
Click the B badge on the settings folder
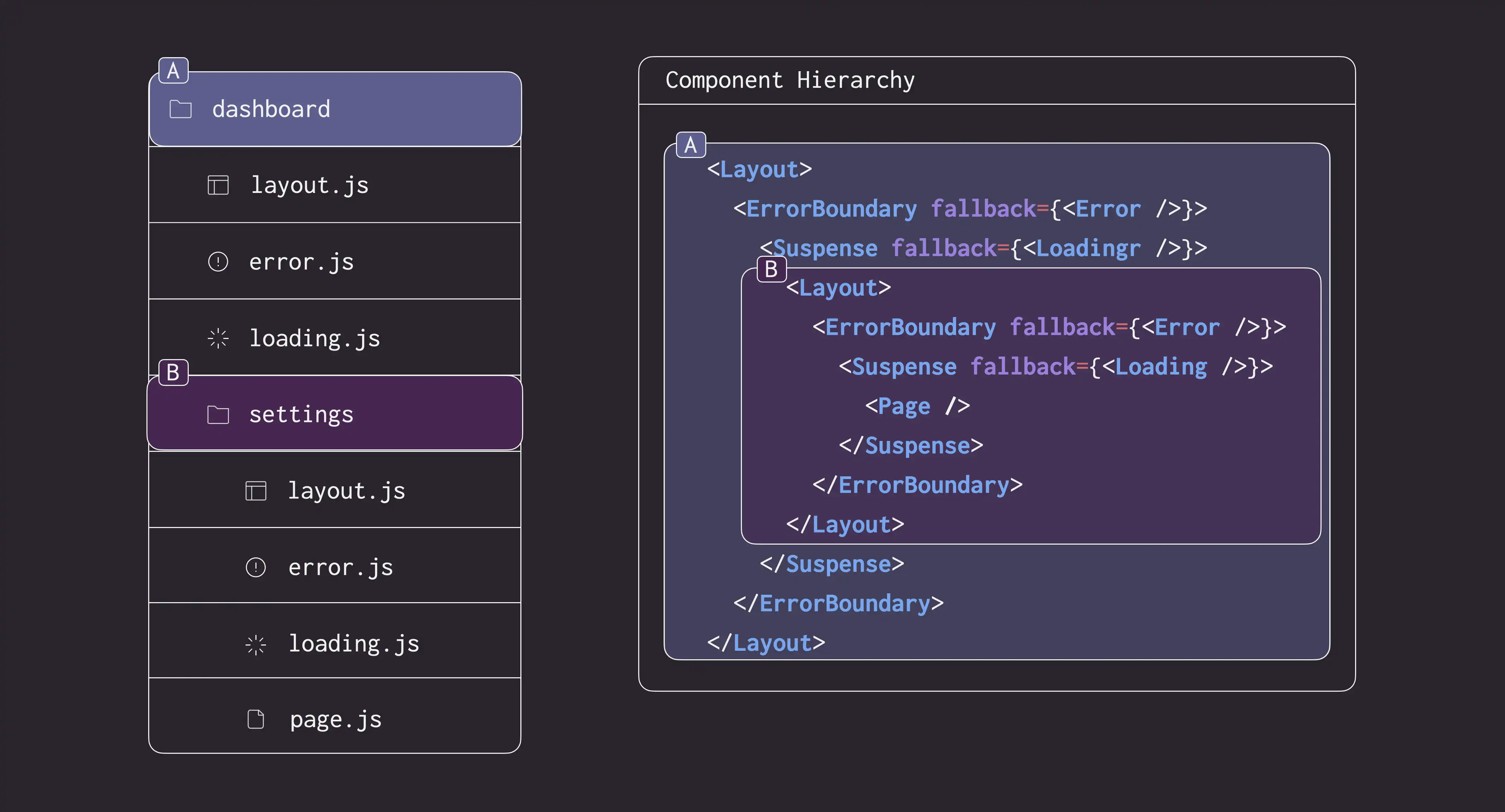(x=174, y=373)
